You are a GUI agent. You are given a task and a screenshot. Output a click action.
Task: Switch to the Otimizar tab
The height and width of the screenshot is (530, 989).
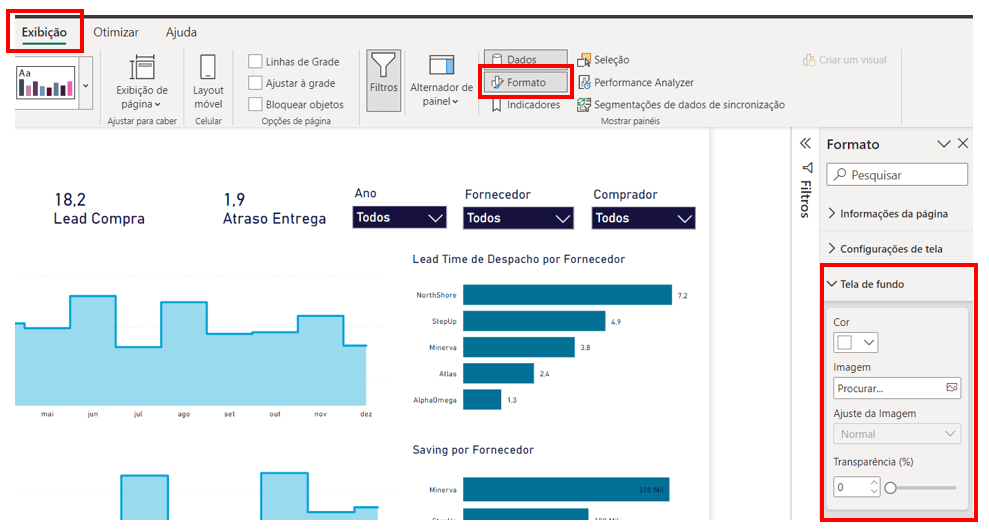click(116, 32)
